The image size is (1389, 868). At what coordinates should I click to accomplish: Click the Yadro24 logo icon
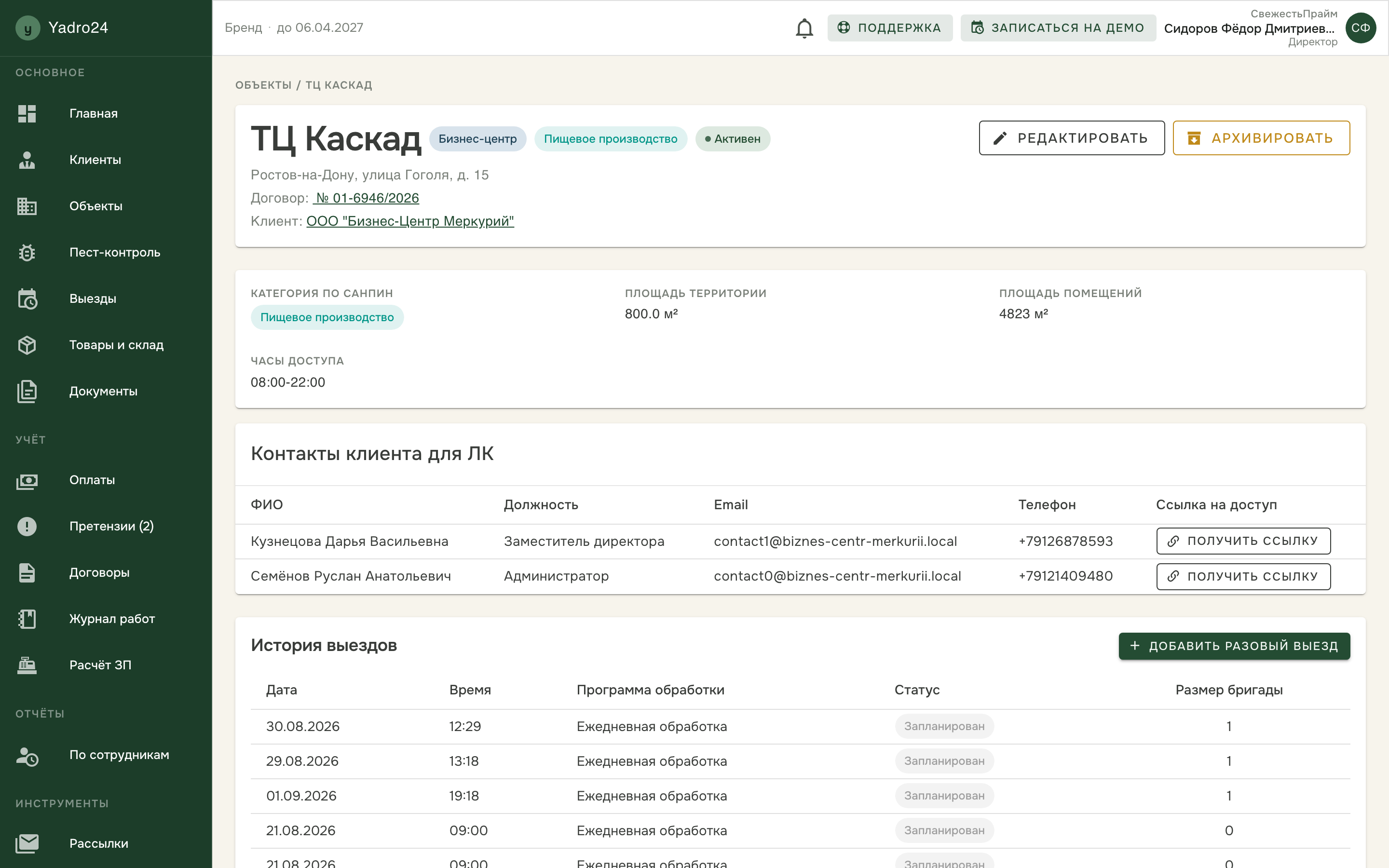point(27,27)
